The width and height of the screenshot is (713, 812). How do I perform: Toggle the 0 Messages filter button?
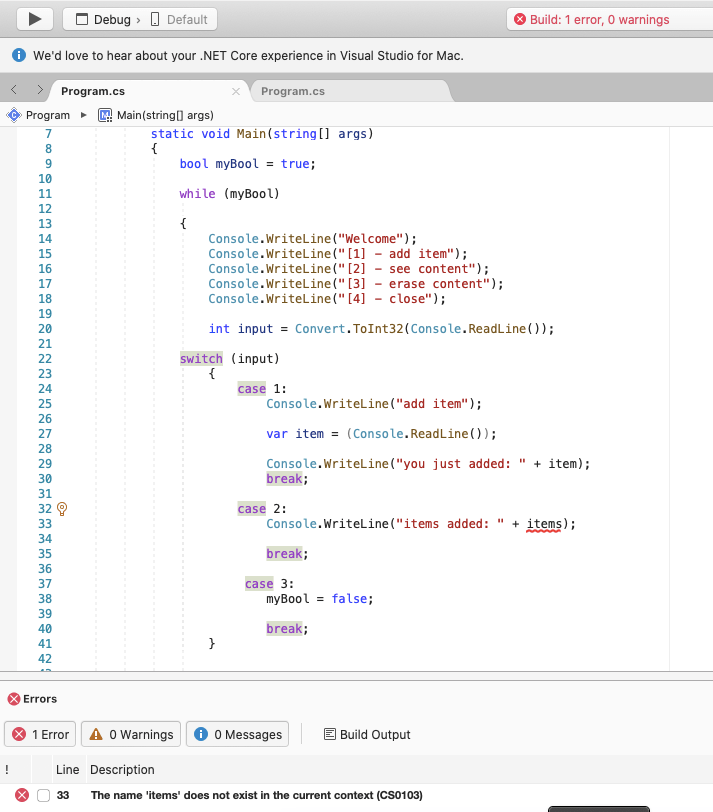(x=237, y=734)
